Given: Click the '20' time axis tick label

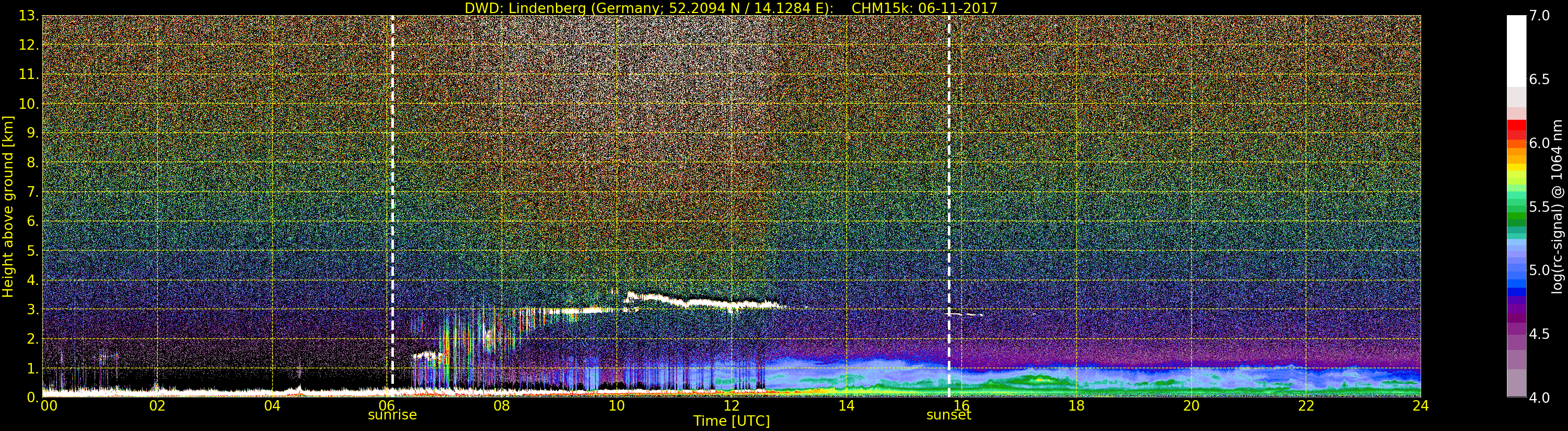Looking at the screenshot, I should tap(1191, 405).
